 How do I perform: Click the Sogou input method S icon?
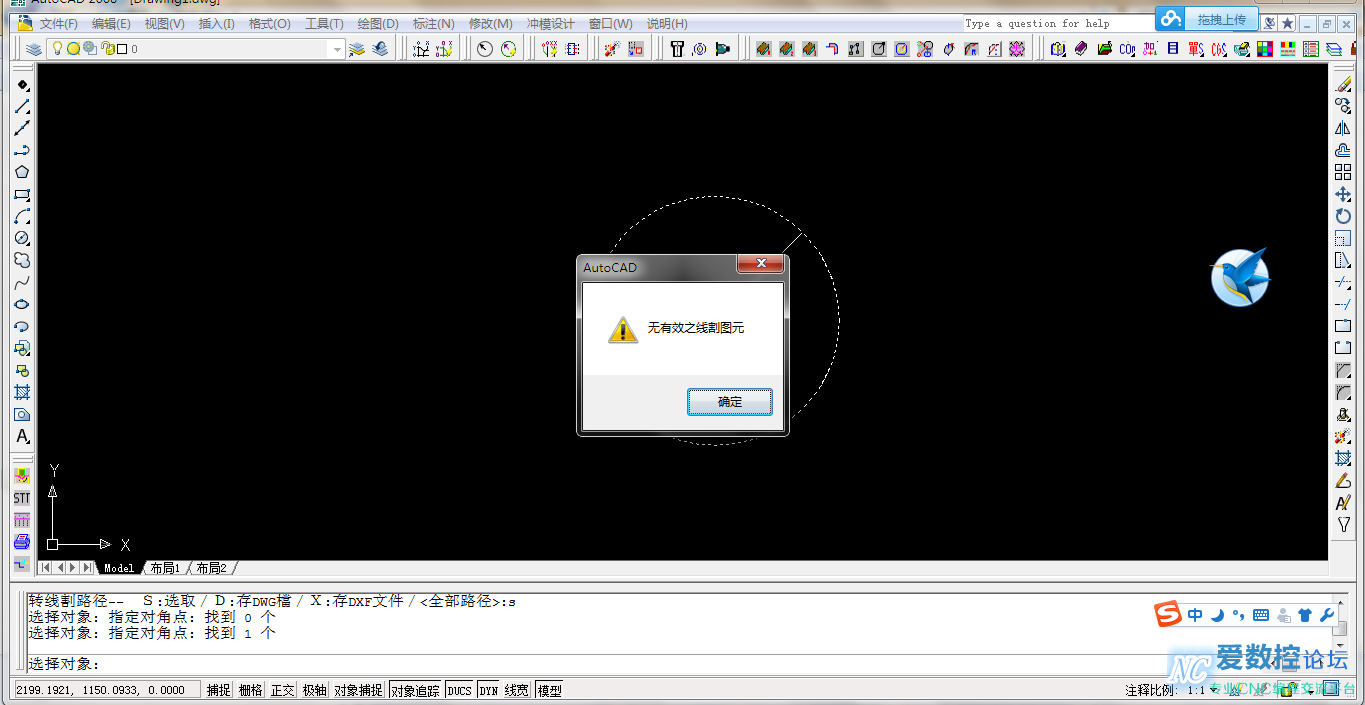[1166, 614]
